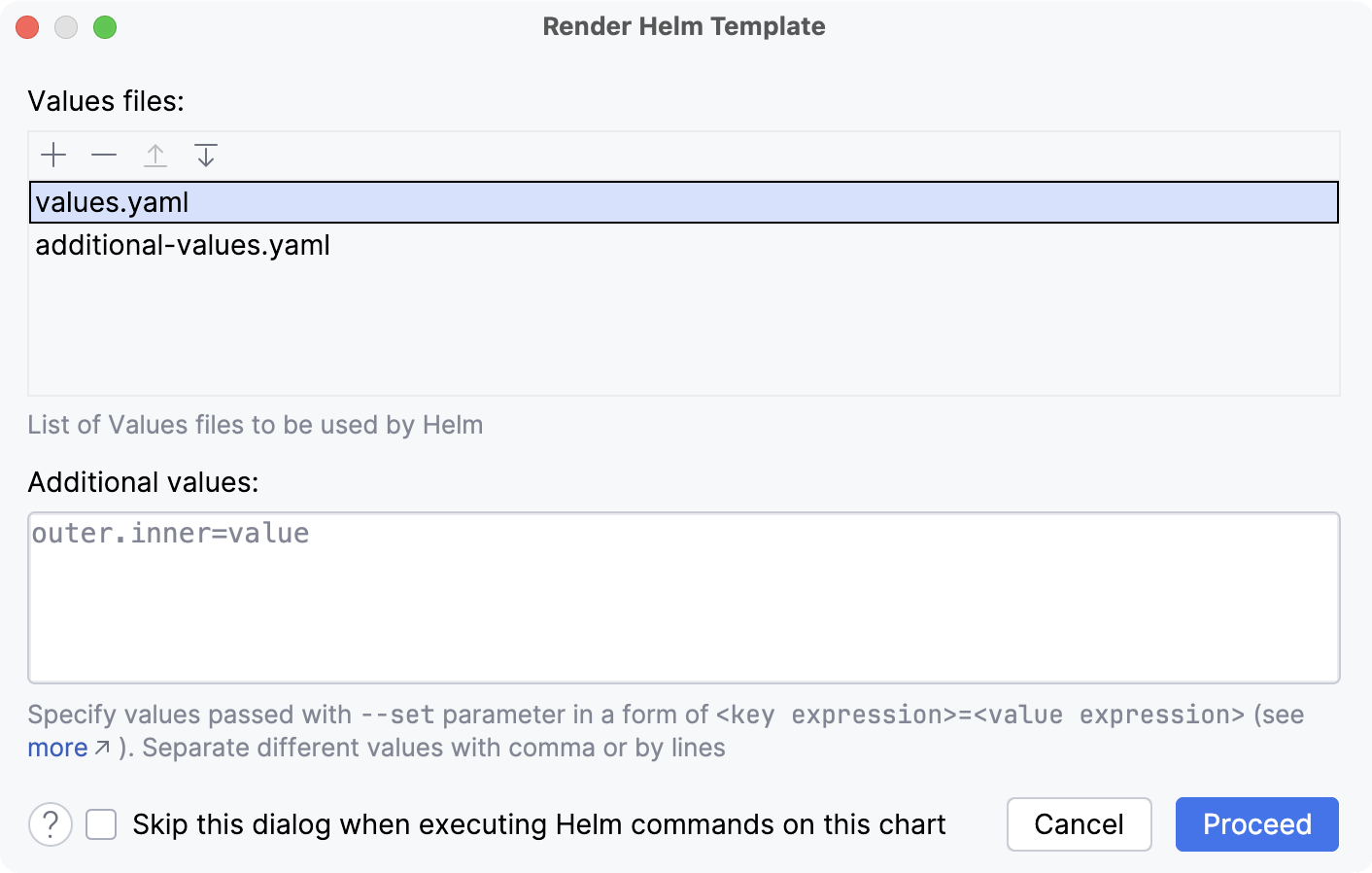Enable Skip this dialog when executing Helm commands

pos(100,823)
